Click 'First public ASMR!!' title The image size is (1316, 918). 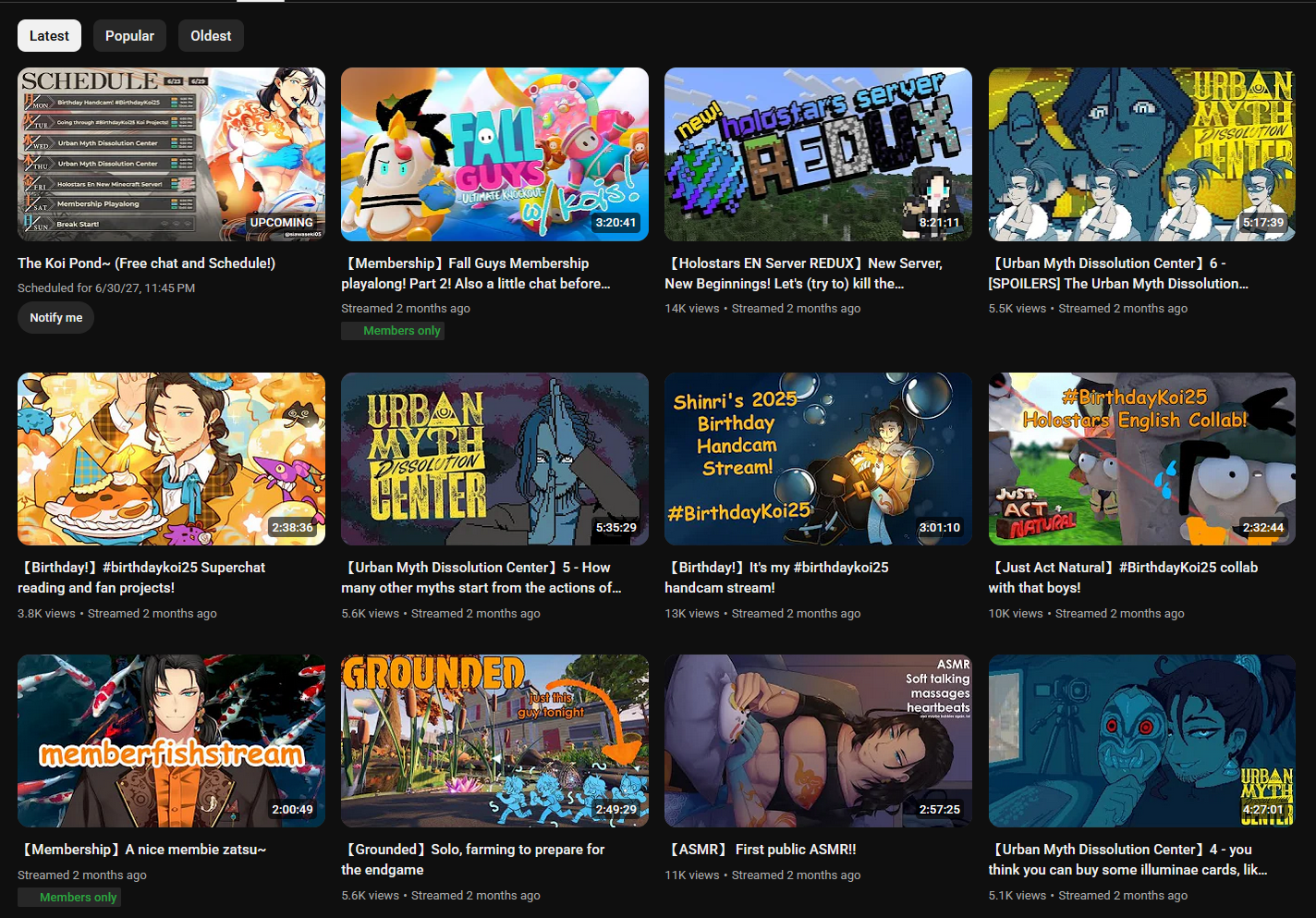click(761, 850)
